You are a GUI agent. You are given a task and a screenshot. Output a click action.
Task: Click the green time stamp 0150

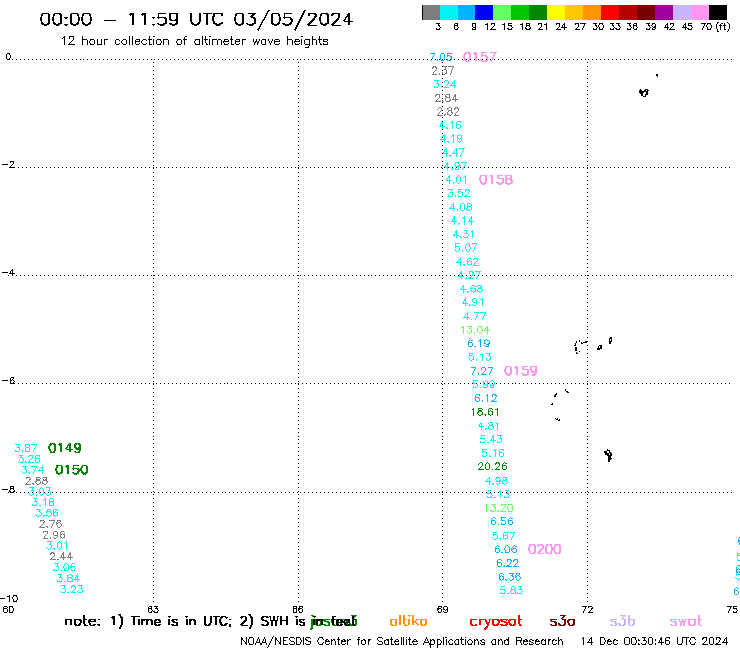[x=71, y=470]
